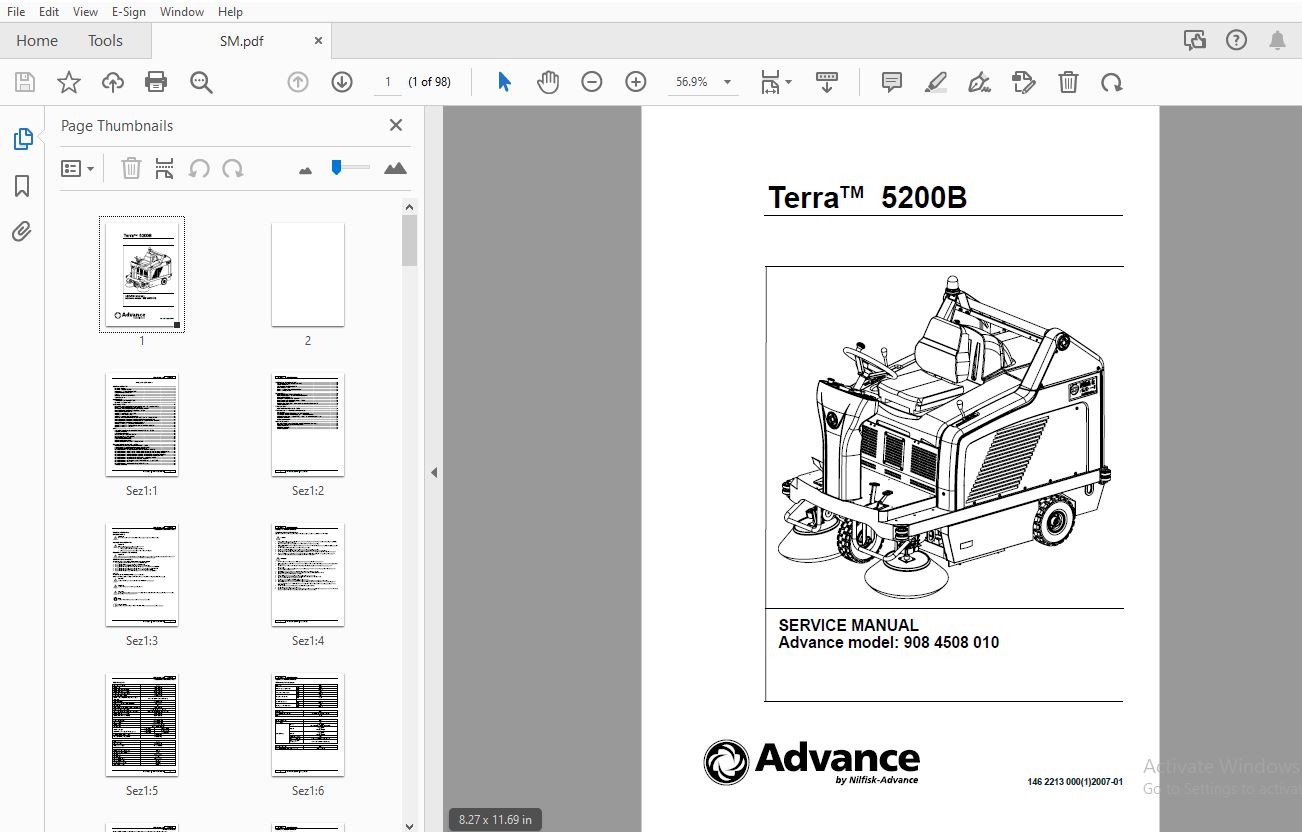
Task: Go to previous page arrow
Action: point(298,82)
